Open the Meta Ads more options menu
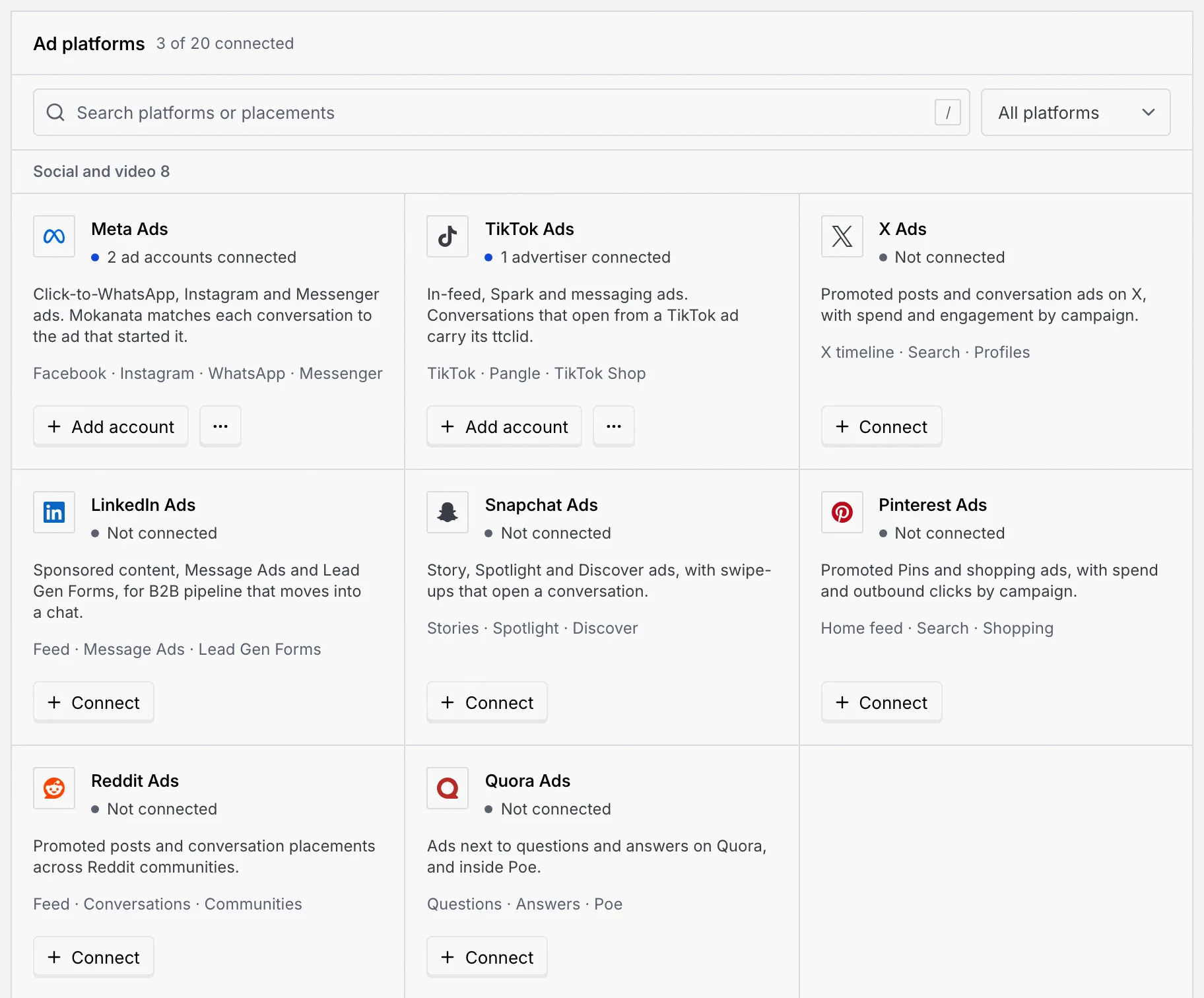This screenshot has width=1204, height=998. click(x=220, y=426)
